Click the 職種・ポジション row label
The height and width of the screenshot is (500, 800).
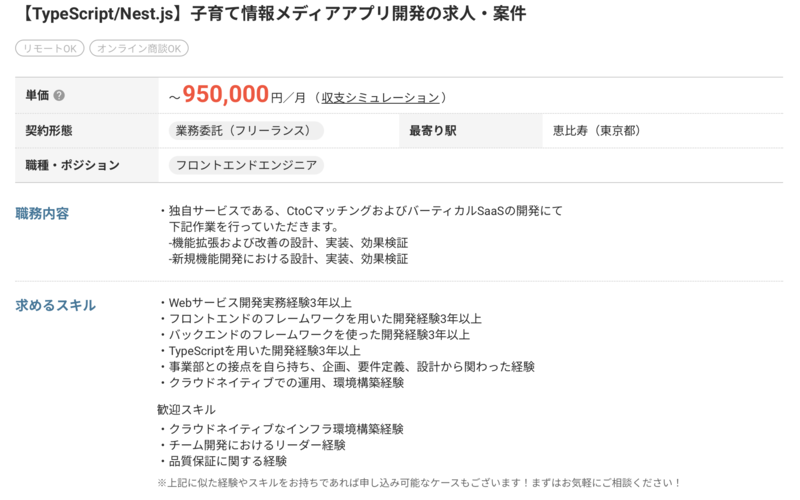[73, 165]
